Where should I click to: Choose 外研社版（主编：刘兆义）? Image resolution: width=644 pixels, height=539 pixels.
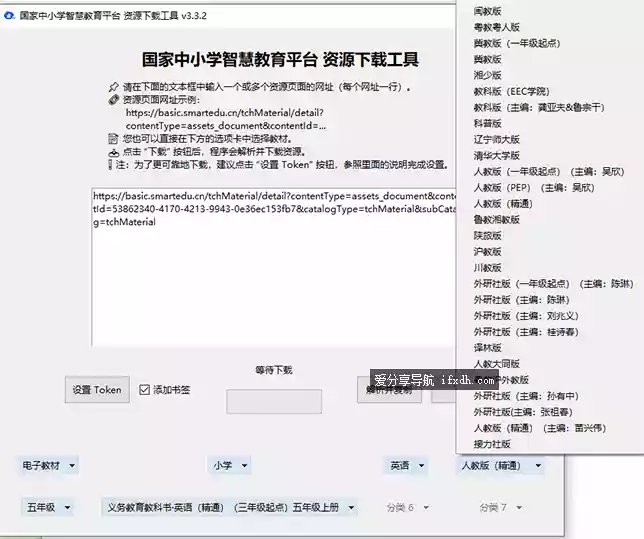526,316
